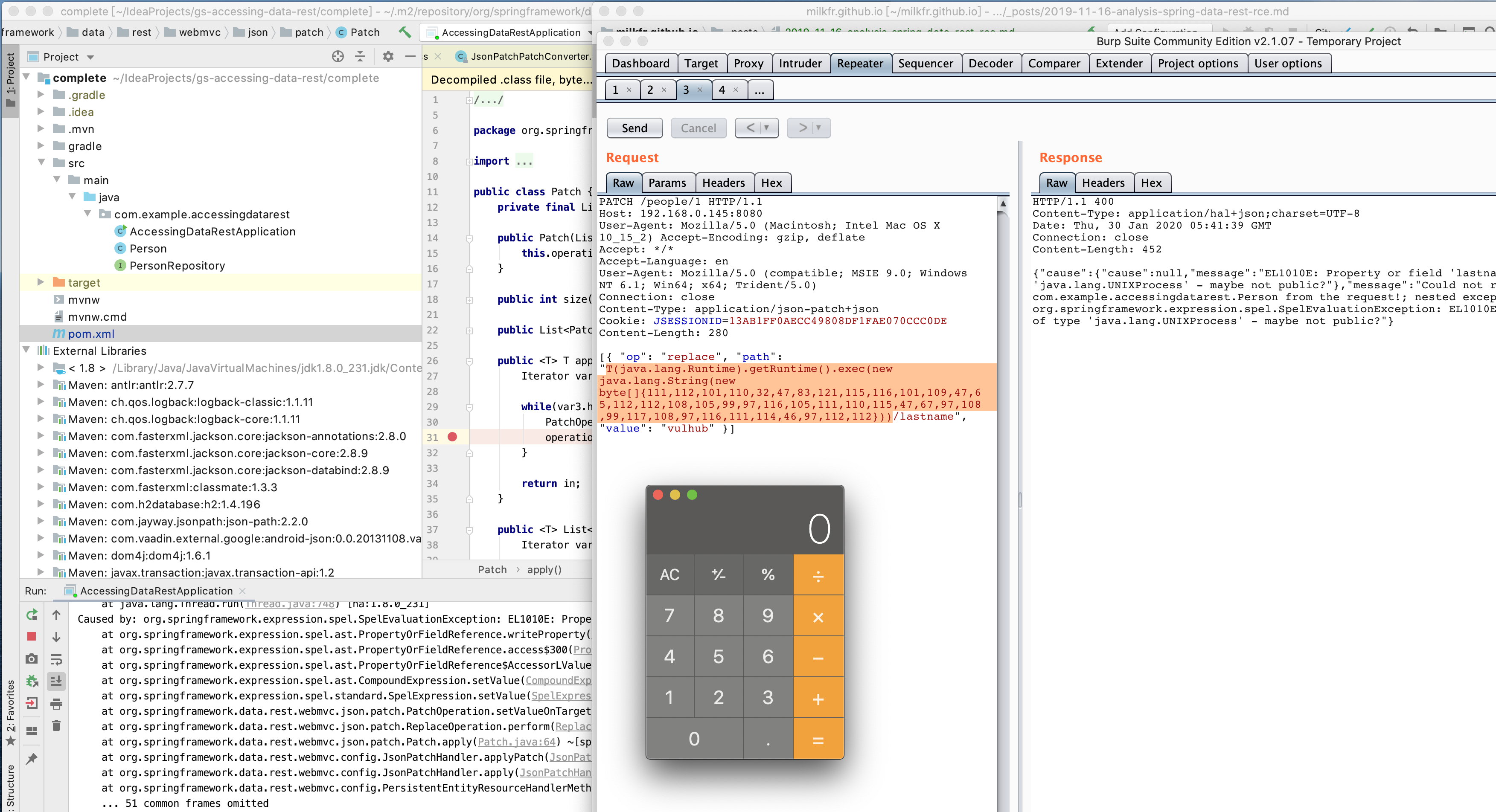Stop the running application with the red square
This screenshot has height=812, width=1496.
[32, 637]
